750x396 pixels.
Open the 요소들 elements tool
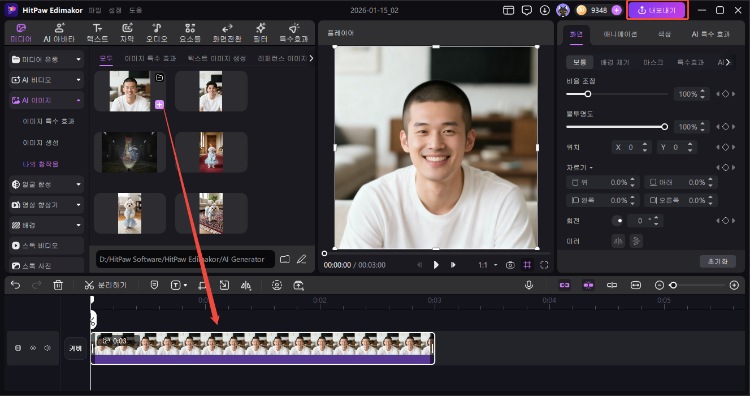[190, 33]
